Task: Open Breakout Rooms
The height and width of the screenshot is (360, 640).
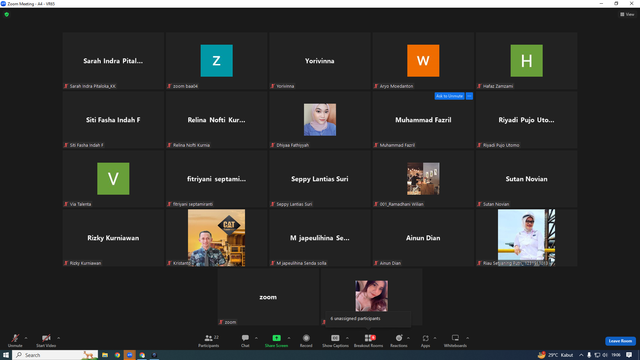Action: 369,340
